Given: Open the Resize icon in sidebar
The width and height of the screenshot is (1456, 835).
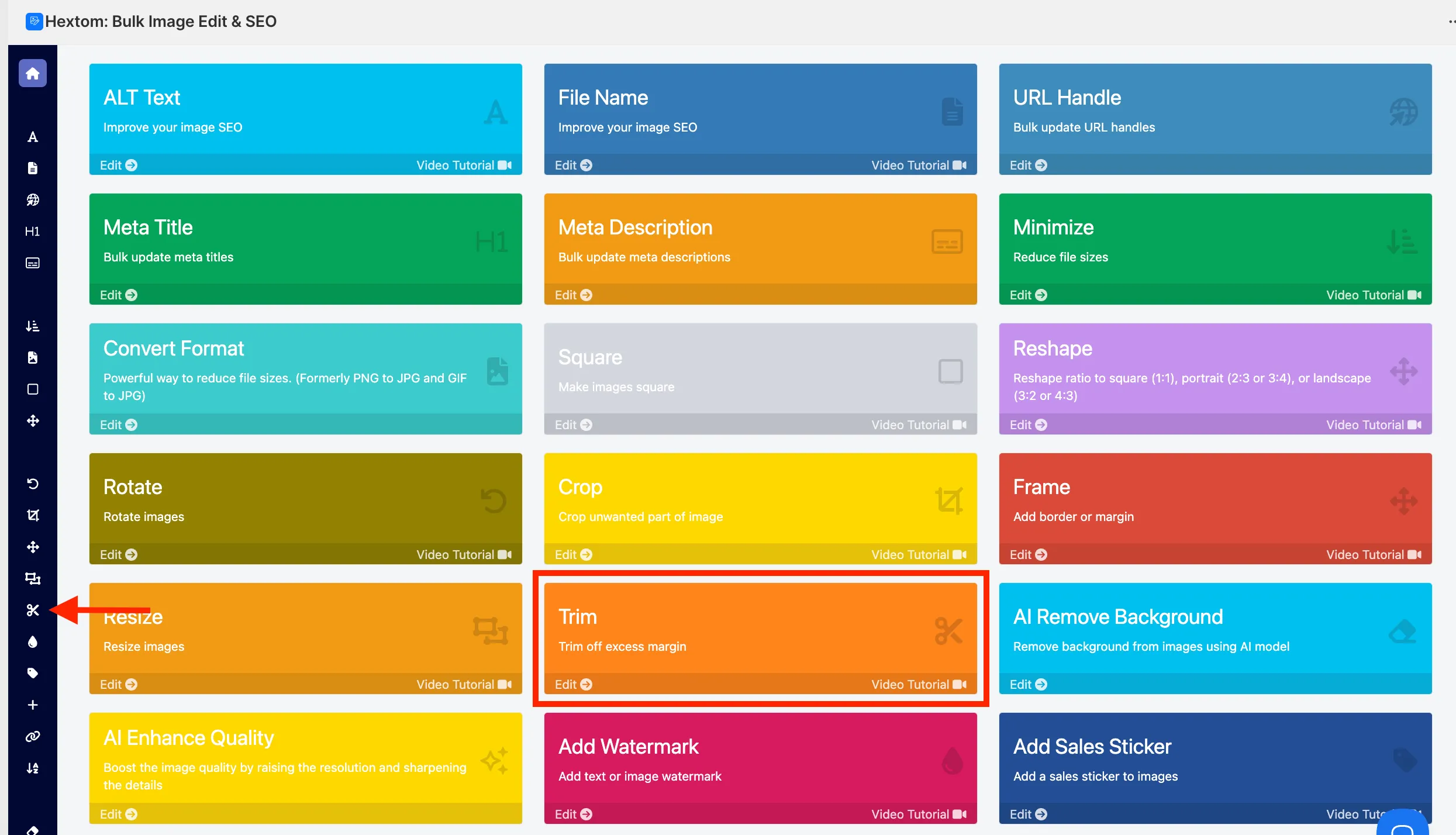Looking at the screenshot, I should (33, 578).
